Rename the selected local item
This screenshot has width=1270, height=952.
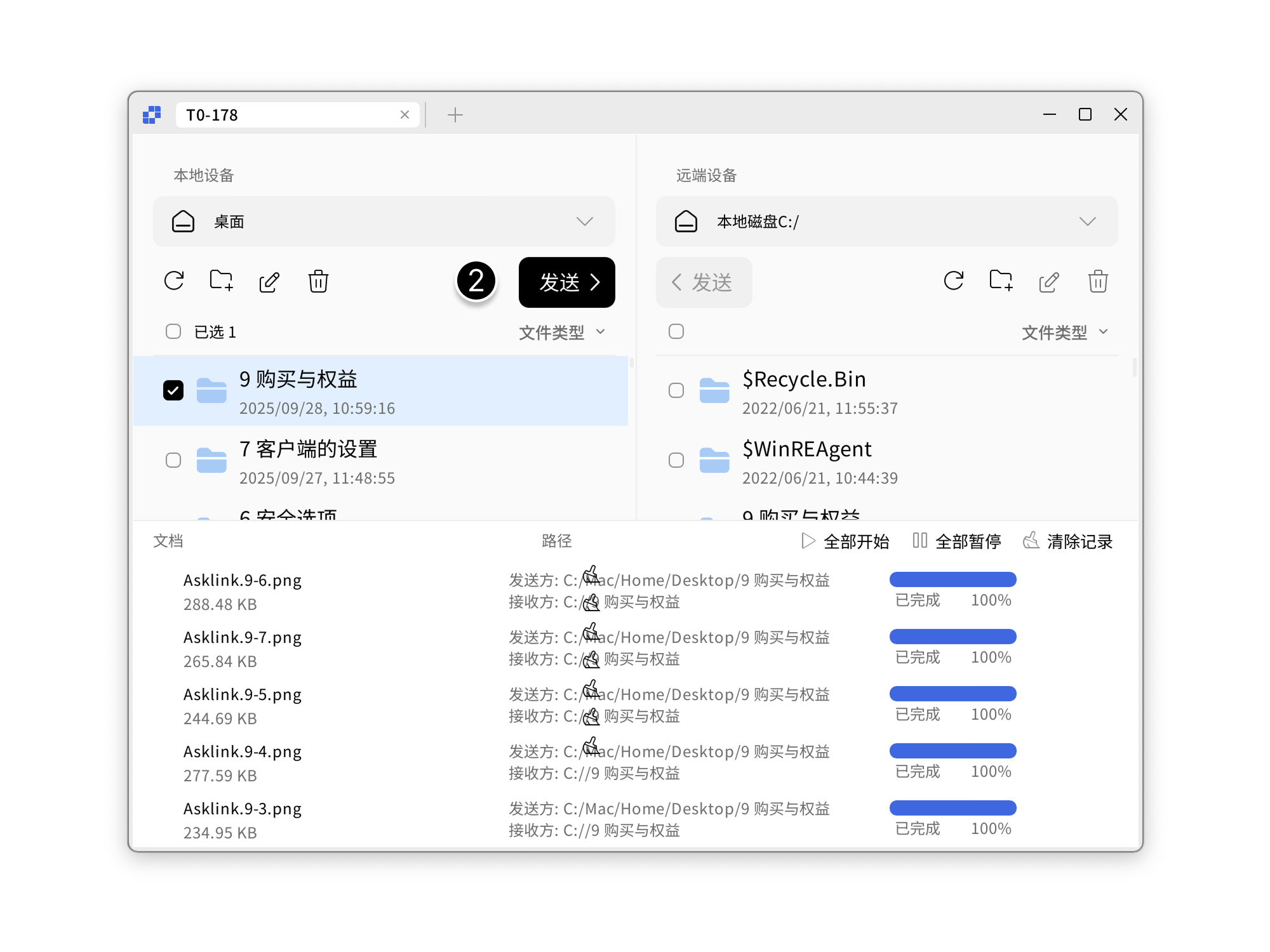[x=269, y=281]
